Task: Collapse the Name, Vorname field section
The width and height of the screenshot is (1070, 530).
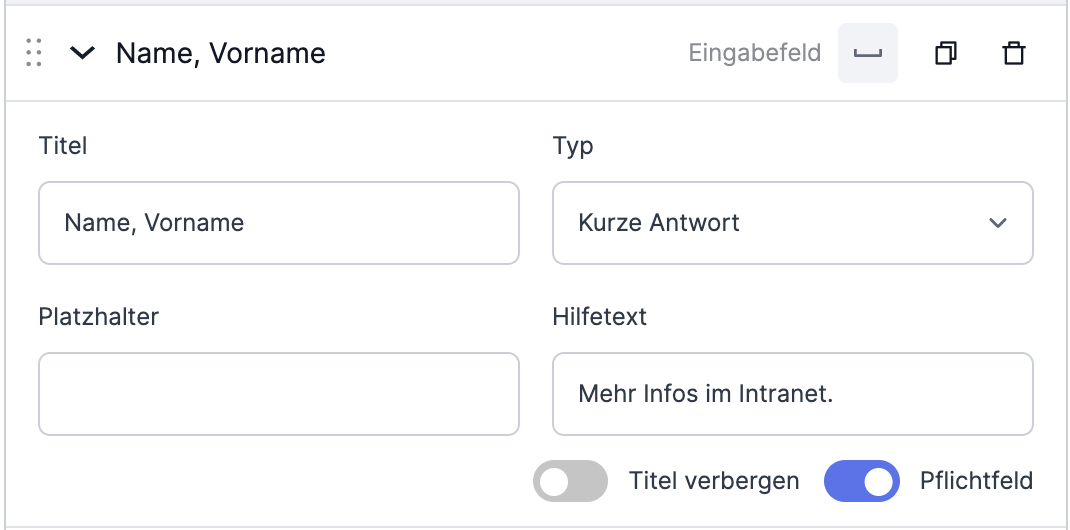Action: pos(83,53)
